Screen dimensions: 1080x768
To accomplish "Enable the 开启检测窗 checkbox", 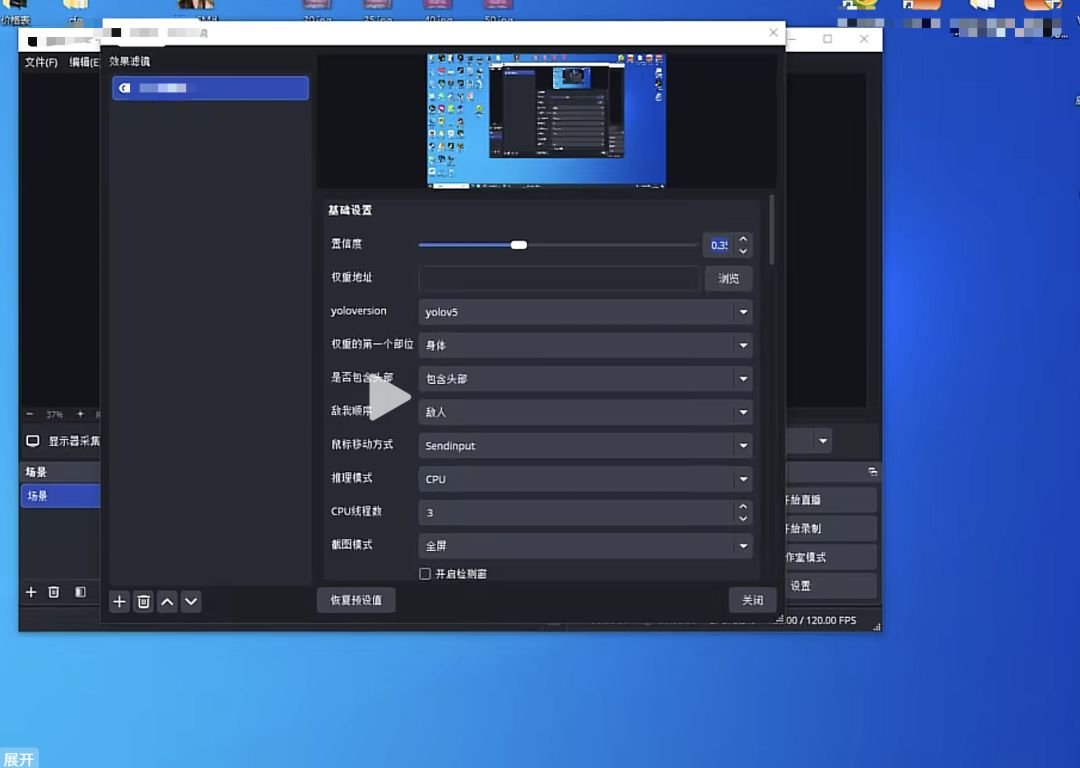I will (x=425, y=574).
